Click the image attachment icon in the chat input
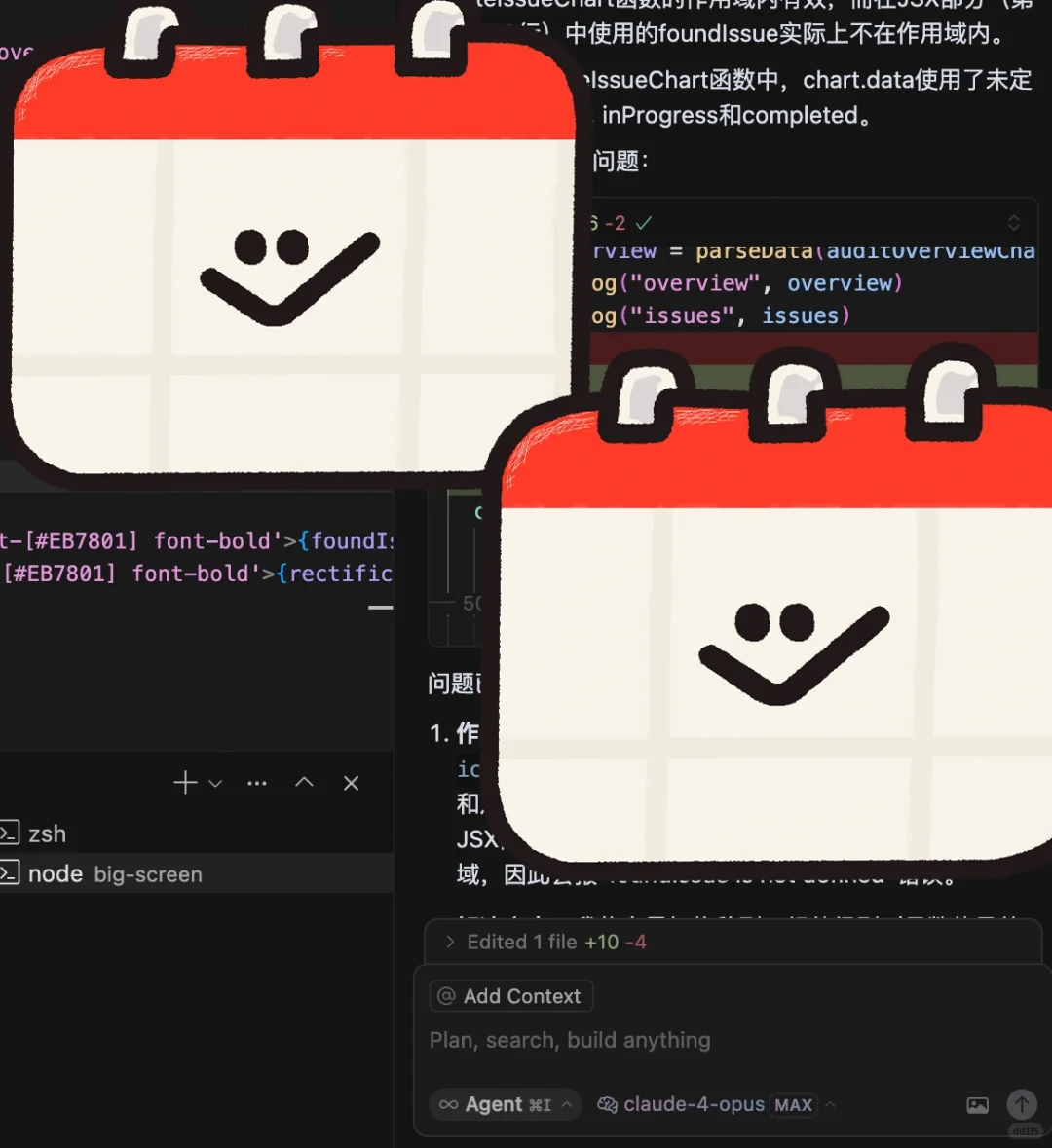Image resolution: width=1052 pixels, height=1148 pixels. [x=977, y=1104]
